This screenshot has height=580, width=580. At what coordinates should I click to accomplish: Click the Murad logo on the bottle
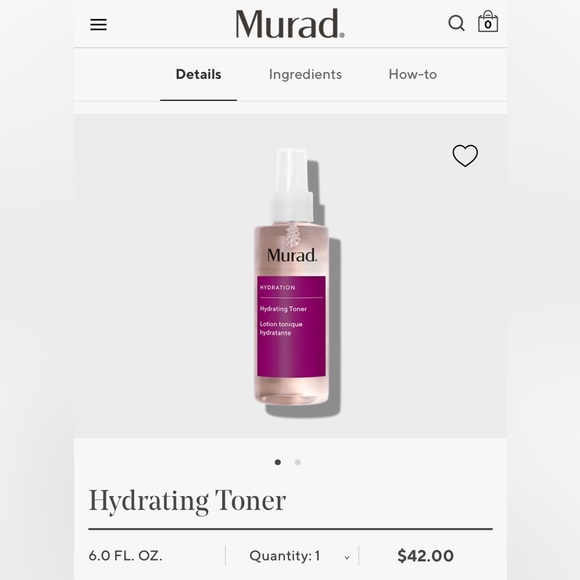click(292, 255)
